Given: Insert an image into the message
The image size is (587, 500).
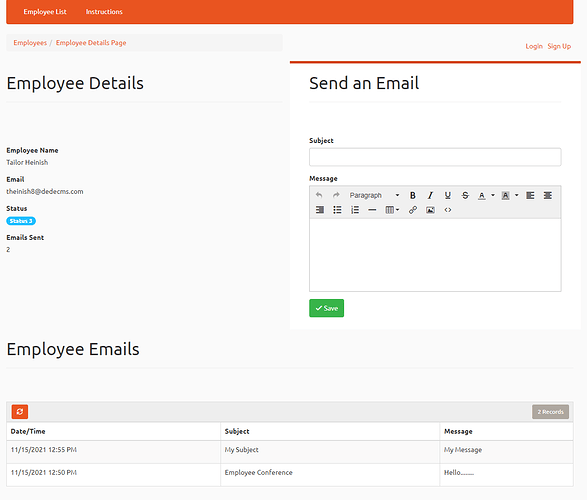Looking at the screenshot, I should (x=430, y=210).
